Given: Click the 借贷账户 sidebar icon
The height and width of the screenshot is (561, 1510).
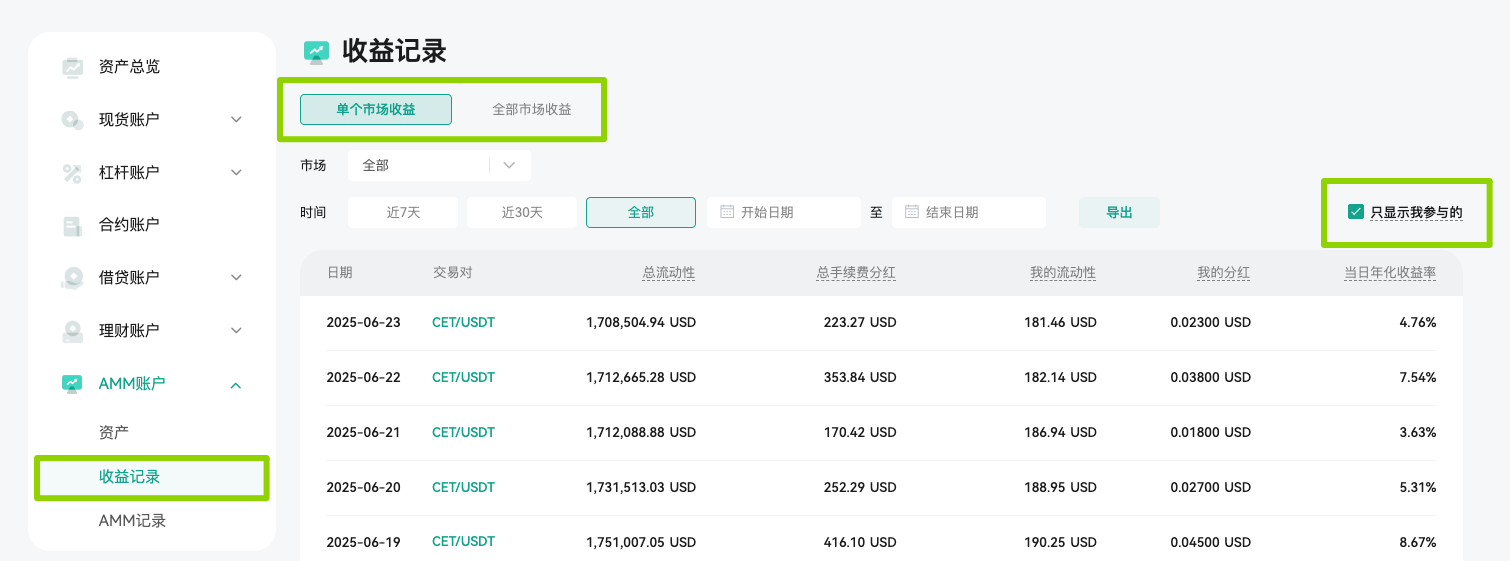Looking at the screenshot, I should (x=72, y=278).
